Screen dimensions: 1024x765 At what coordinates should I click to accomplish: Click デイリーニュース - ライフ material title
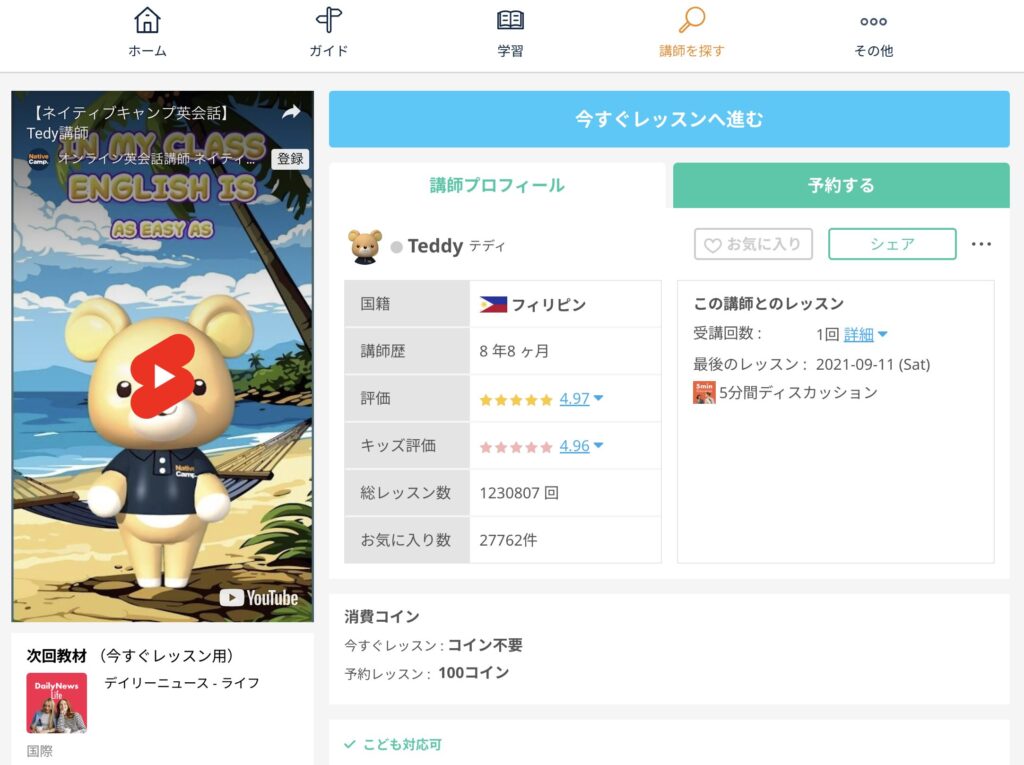[x=182, y=683]
